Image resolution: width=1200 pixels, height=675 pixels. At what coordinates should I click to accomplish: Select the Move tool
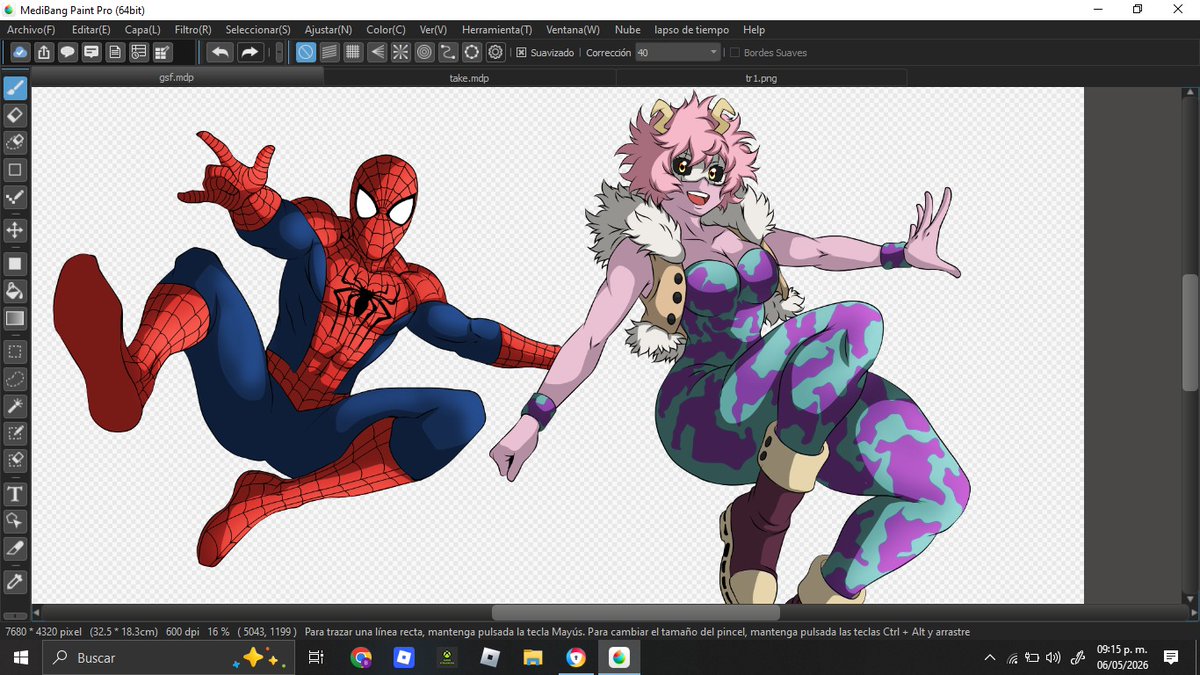[15, 230]
